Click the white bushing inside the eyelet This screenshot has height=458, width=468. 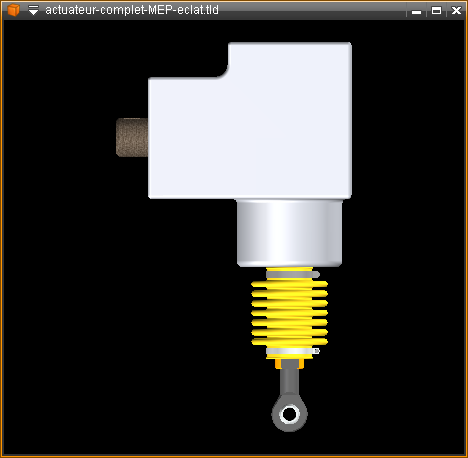[289, 414]
